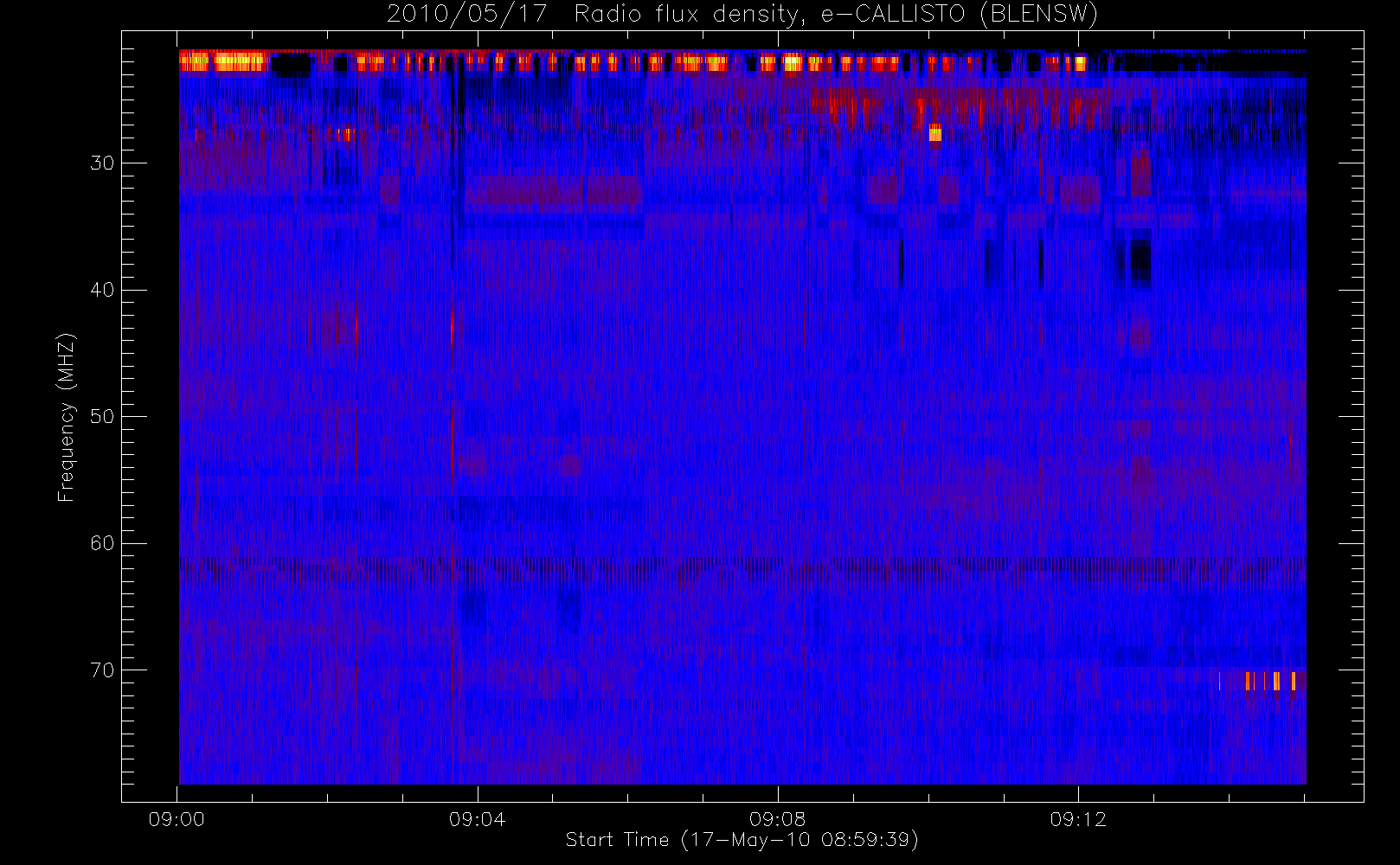This screenshot has height=865, width=1400.
Task: Click the plot title '2010/05/17 Radio flux density'
Action: pos(742,15)
